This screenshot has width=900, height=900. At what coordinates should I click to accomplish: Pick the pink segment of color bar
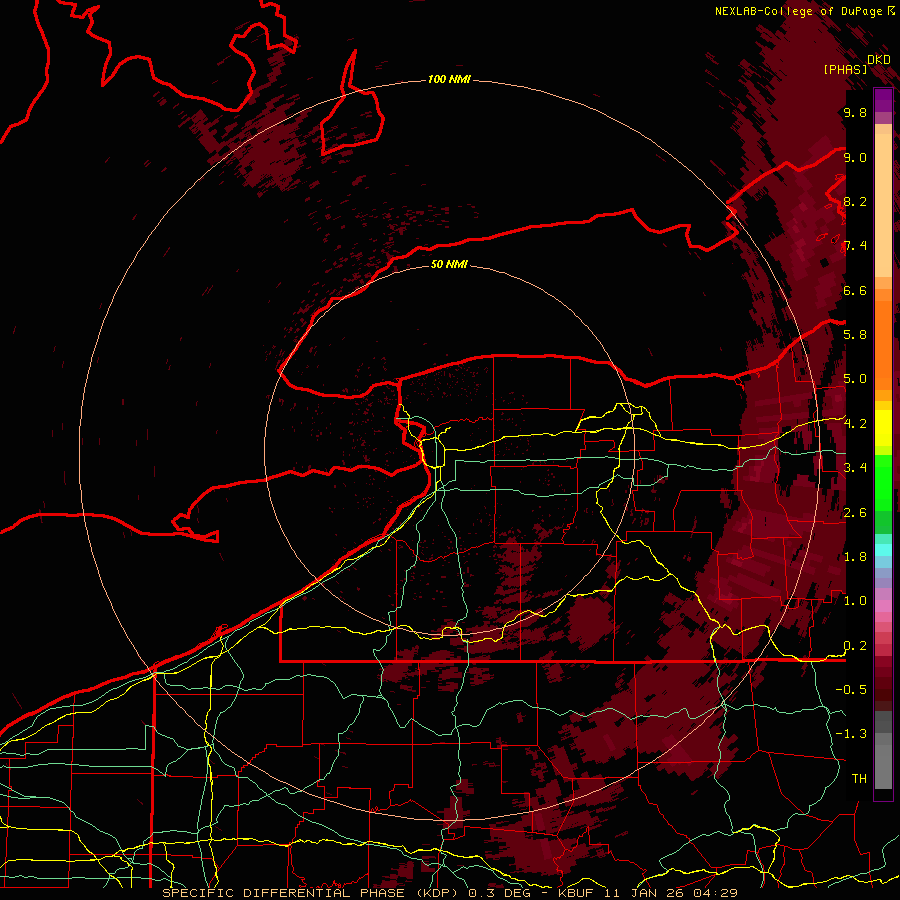(883, 606)
